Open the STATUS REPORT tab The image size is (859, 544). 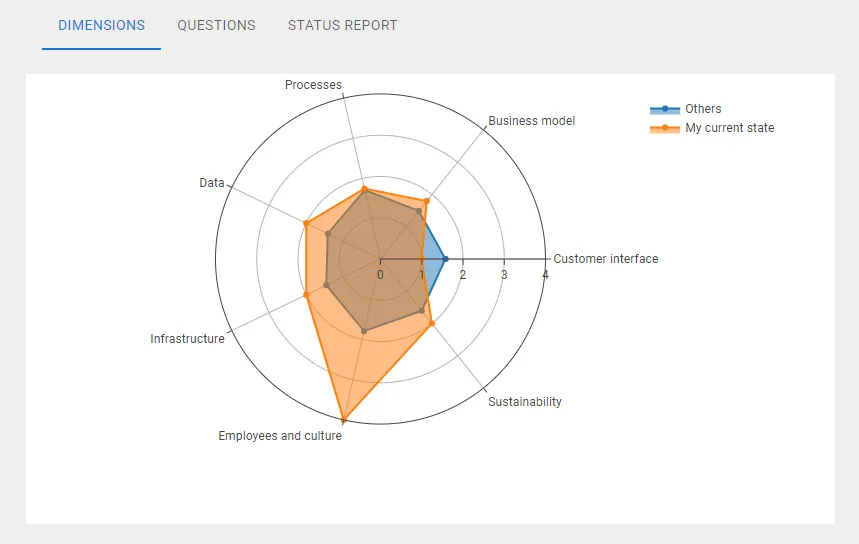coord(342,25)
